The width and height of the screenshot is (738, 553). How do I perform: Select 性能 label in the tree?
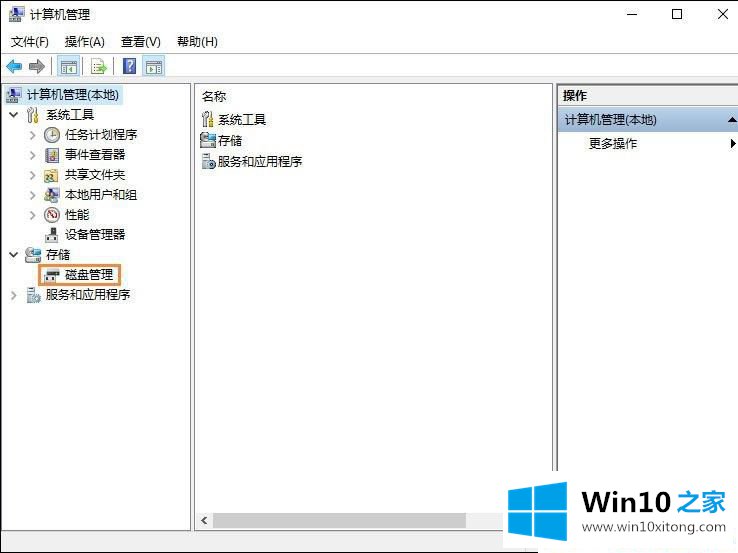77,215
